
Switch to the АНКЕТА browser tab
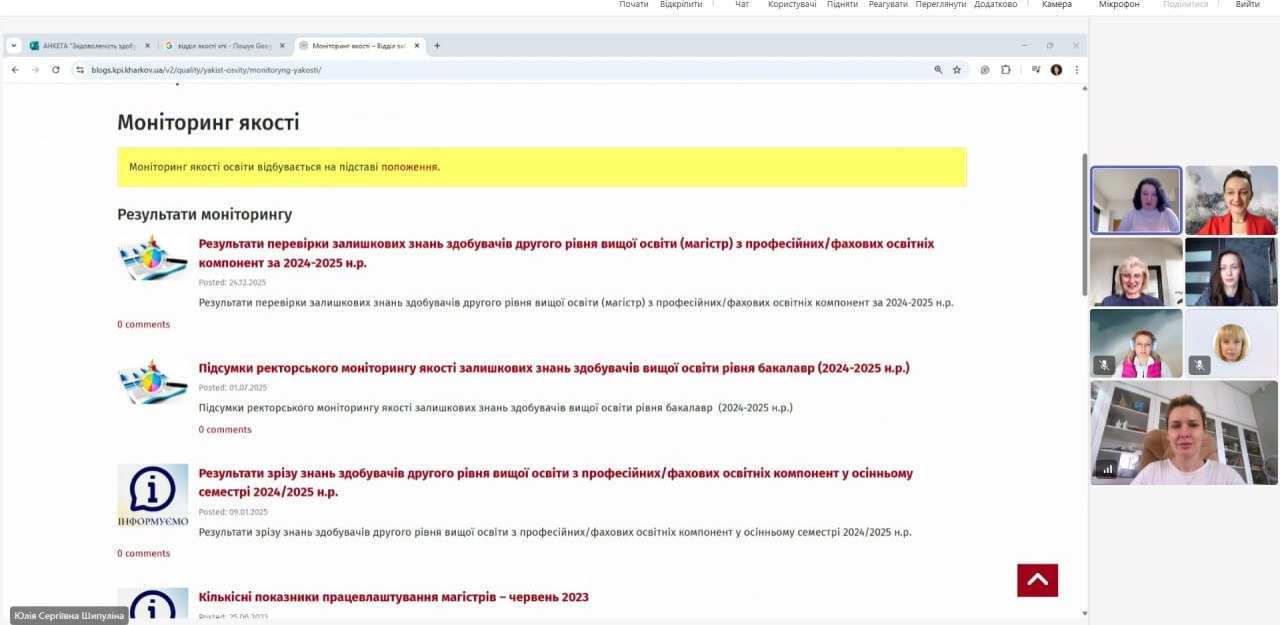(88, 45)
